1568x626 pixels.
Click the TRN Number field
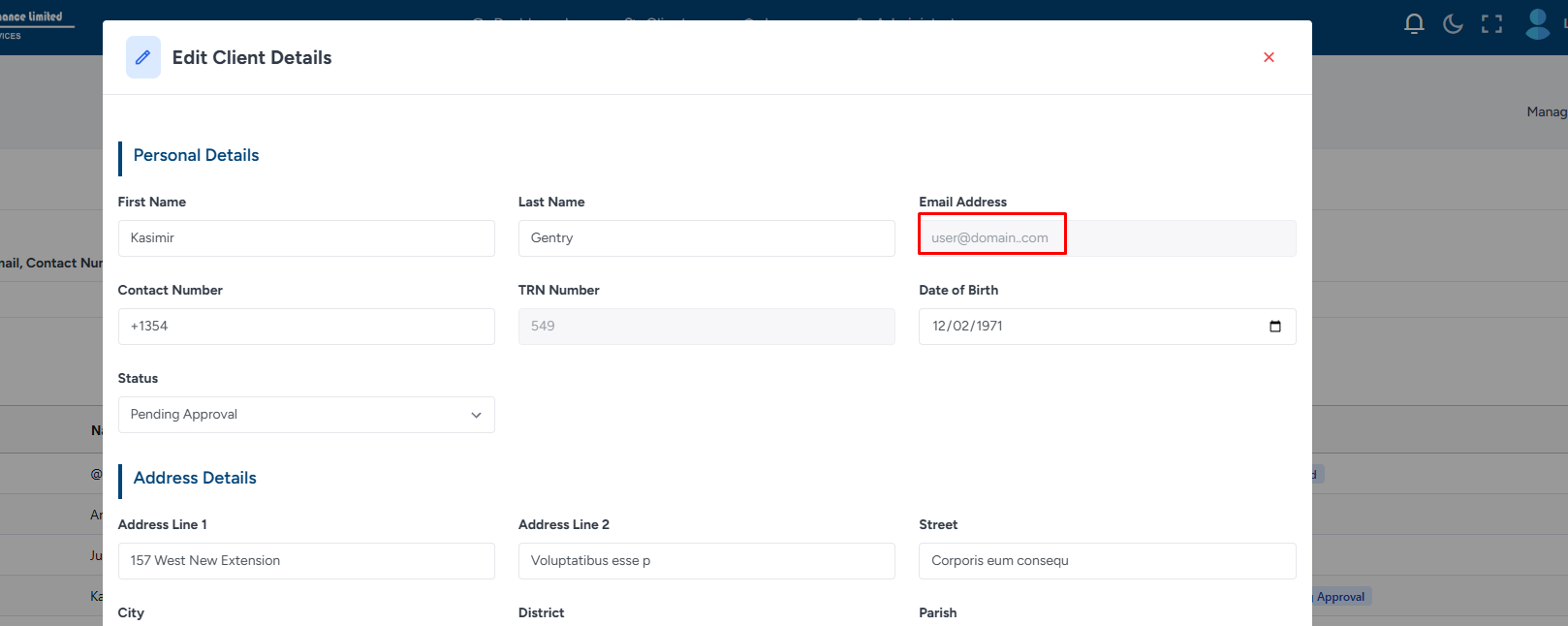click(x=706, y=327)
